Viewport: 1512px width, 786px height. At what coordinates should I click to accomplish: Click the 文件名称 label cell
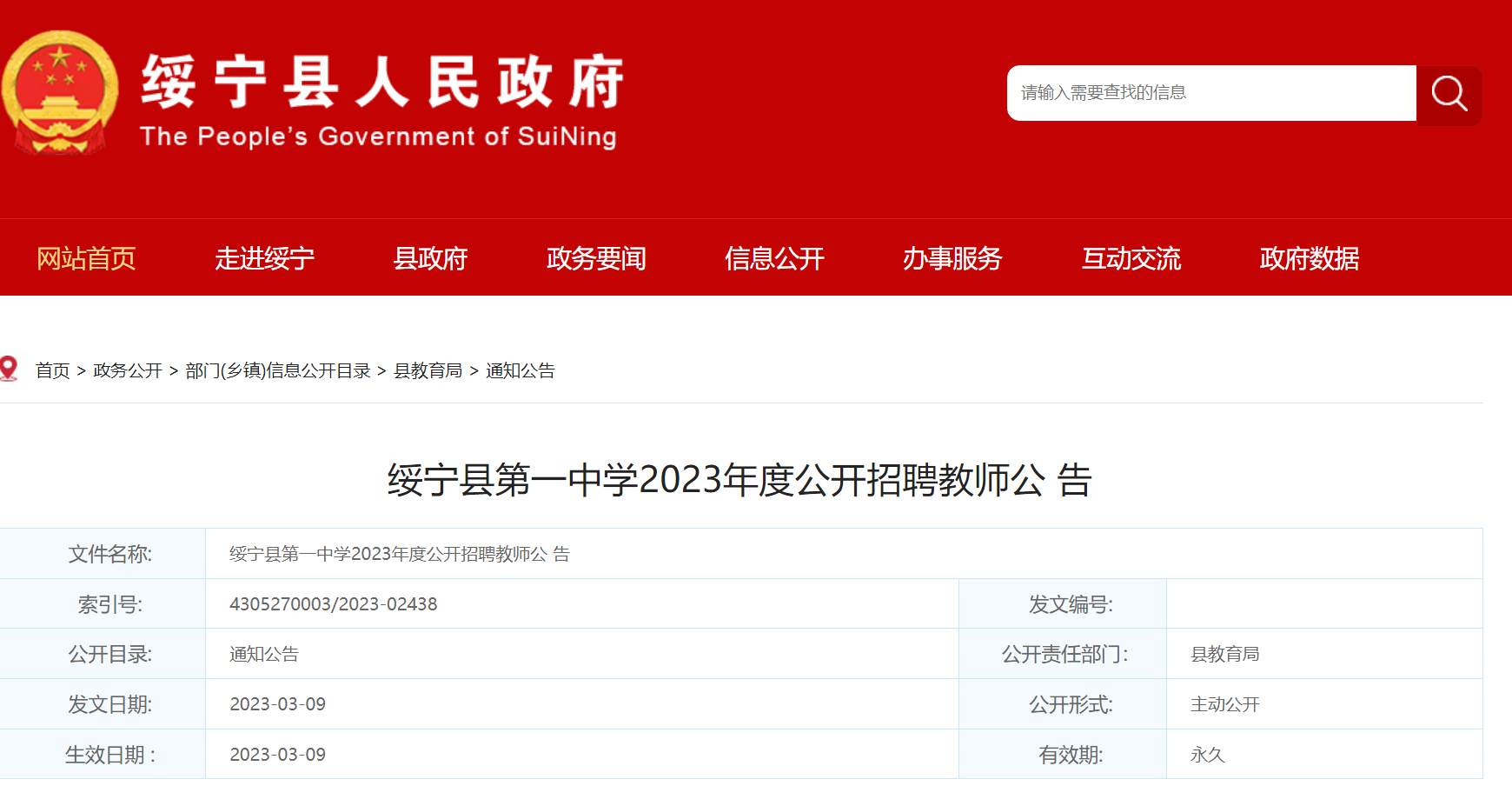pyautogui.click(x=103, y=554)
